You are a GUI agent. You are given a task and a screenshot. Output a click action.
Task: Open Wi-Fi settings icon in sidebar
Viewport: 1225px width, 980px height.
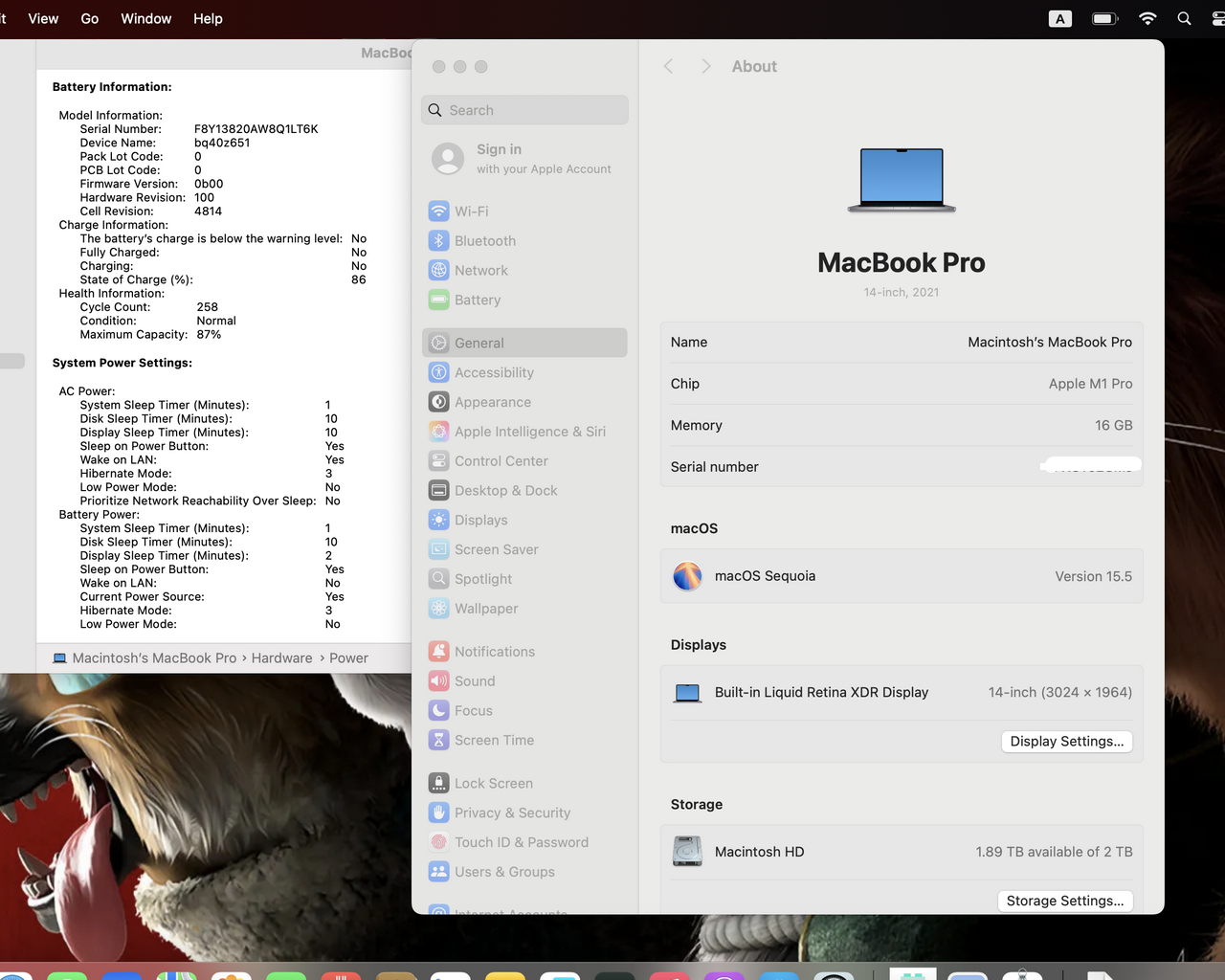(x=438, y=212)
